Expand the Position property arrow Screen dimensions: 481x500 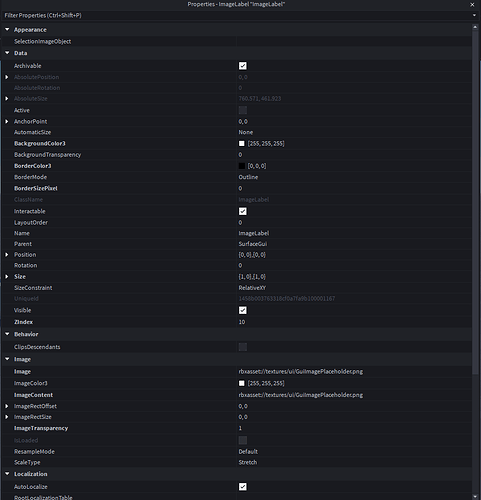coord(7,255)
